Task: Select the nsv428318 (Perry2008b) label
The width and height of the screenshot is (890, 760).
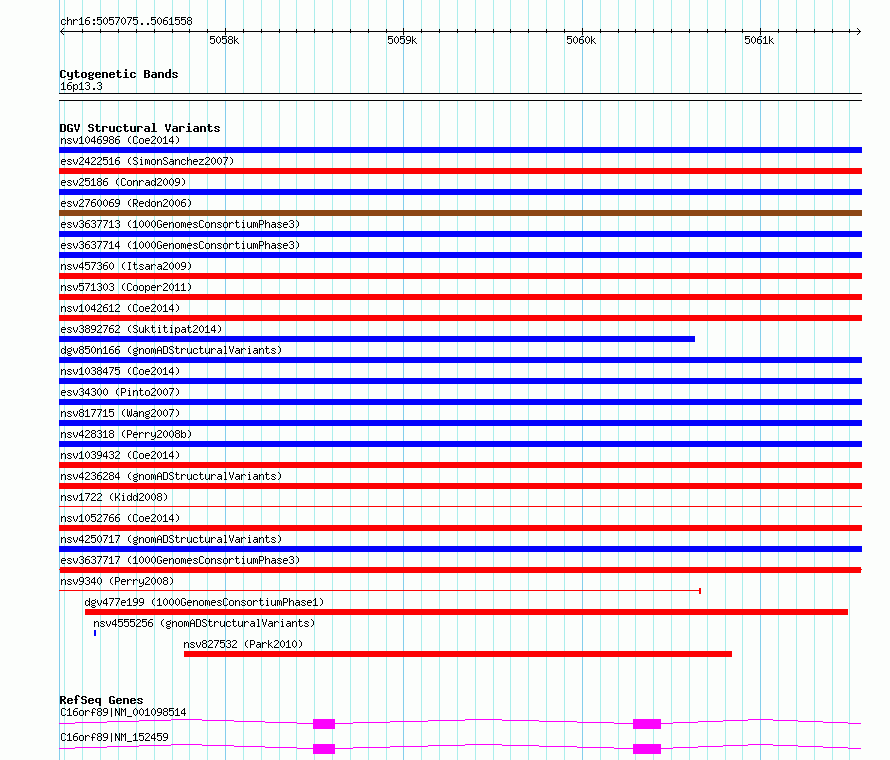Action: [x=126, y=434]
